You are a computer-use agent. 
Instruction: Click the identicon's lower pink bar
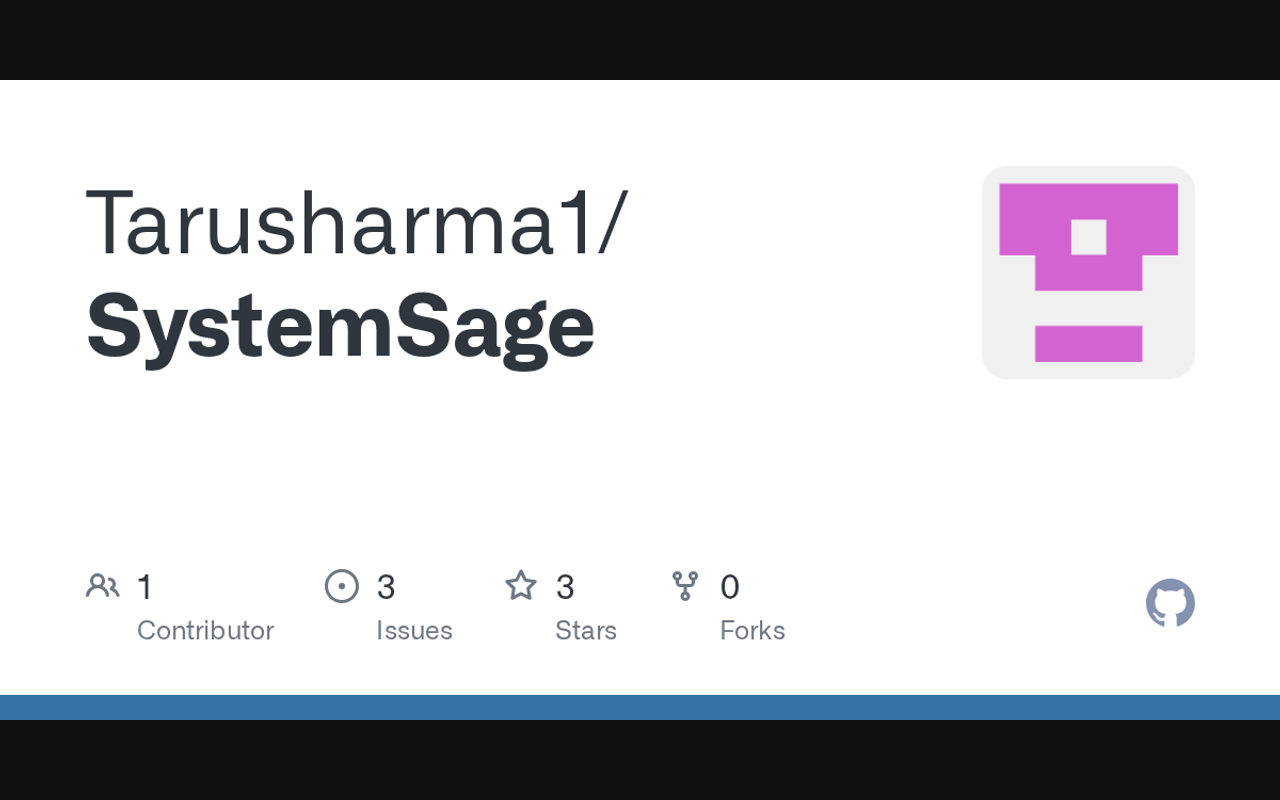(x=1088, y=343)
